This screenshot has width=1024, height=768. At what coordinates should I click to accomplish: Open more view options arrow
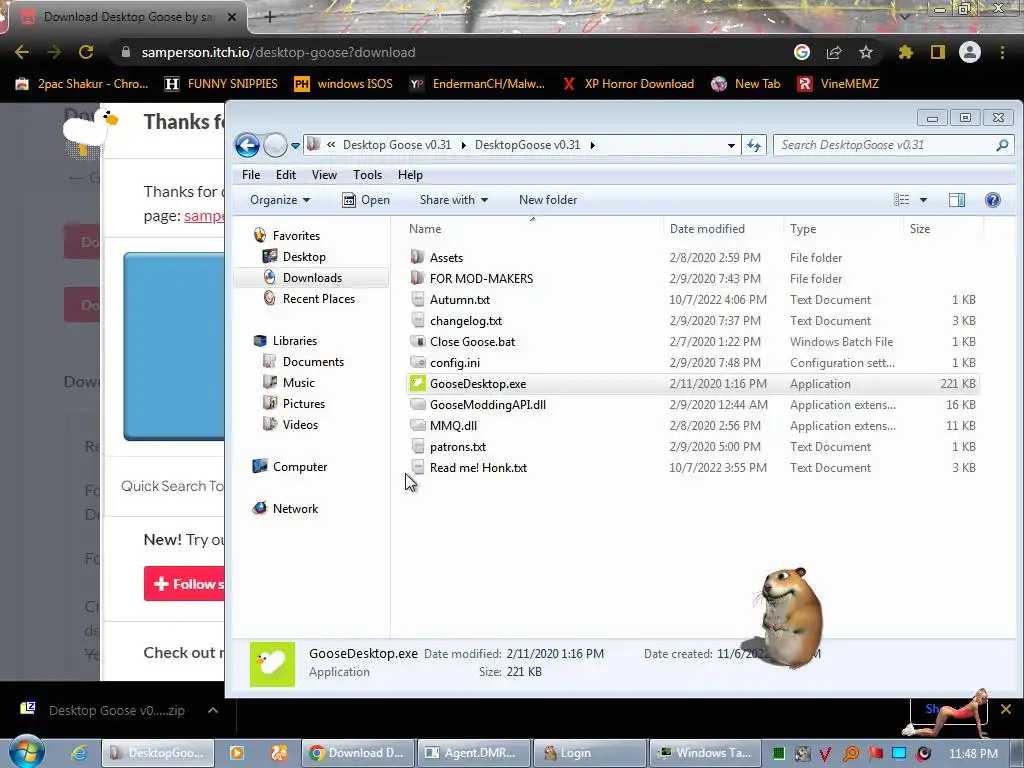click(923, 200)
